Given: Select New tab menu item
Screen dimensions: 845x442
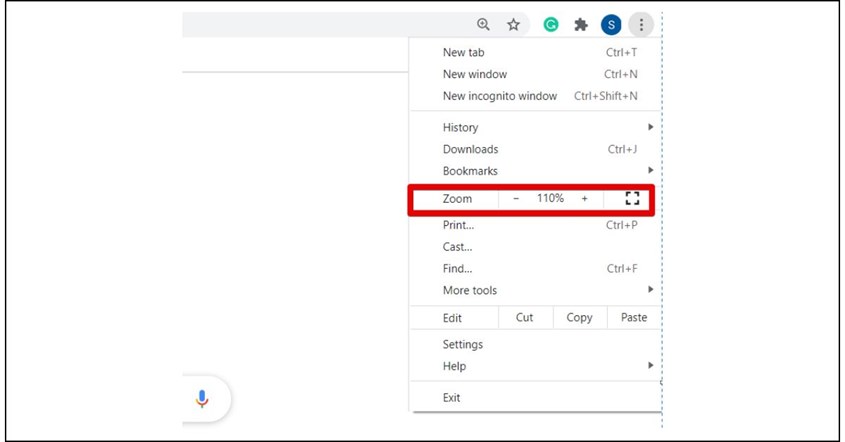Looking at the screenshot, I should (536, 52).
